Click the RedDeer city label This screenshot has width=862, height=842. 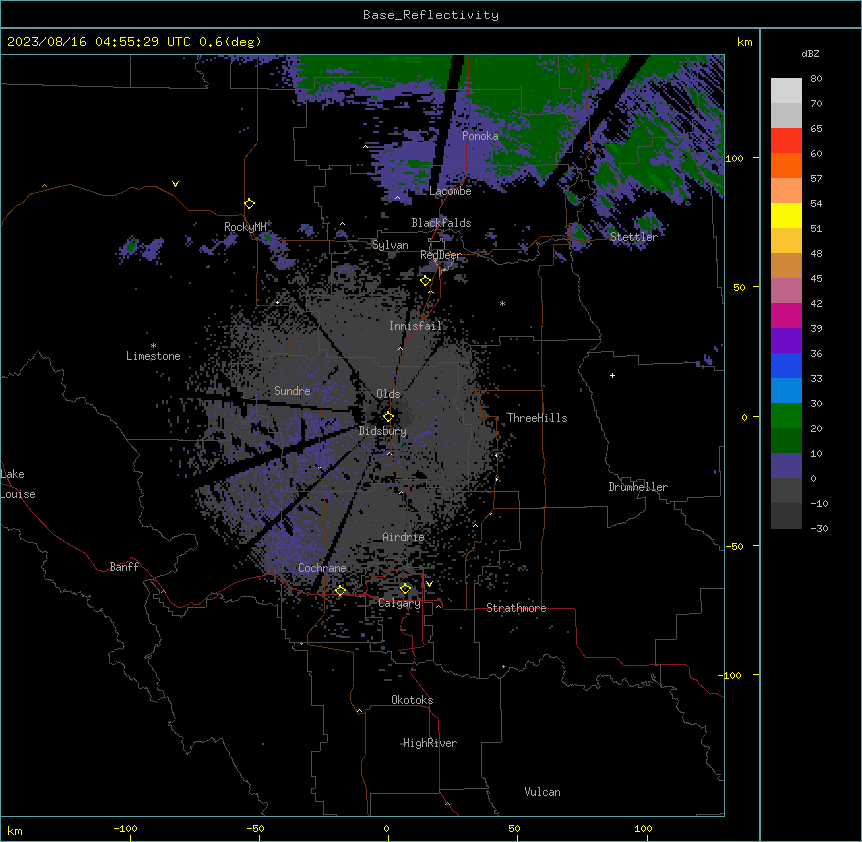[440, 255]
